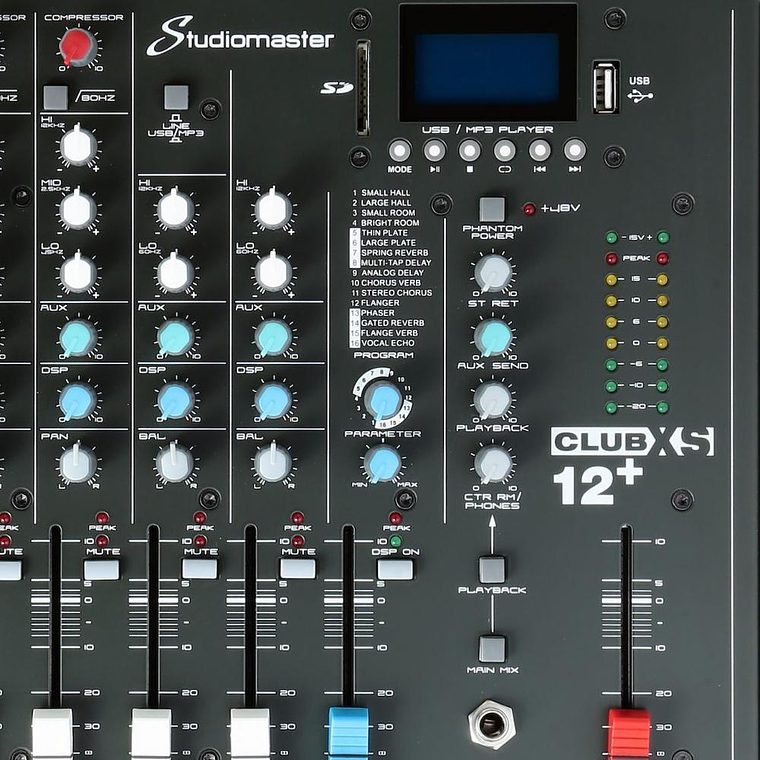Turn the LO knob on the PAN channel
Viewport: 760px width, 760px height.
[x=78, y=274]
